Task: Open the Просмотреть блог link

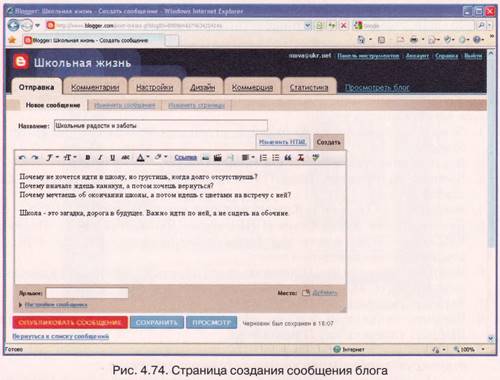Action: pos(377,88)
